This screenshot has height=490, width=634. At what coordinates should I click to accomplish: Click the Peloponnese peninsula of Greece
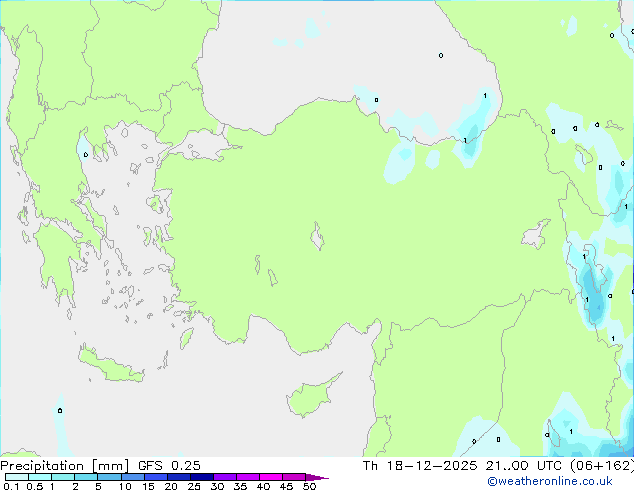57,259
